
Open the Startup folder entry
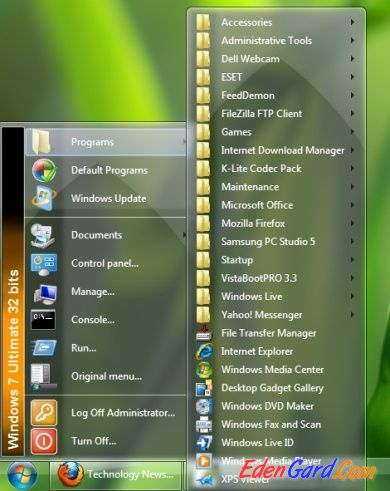[x=276, y=260]
